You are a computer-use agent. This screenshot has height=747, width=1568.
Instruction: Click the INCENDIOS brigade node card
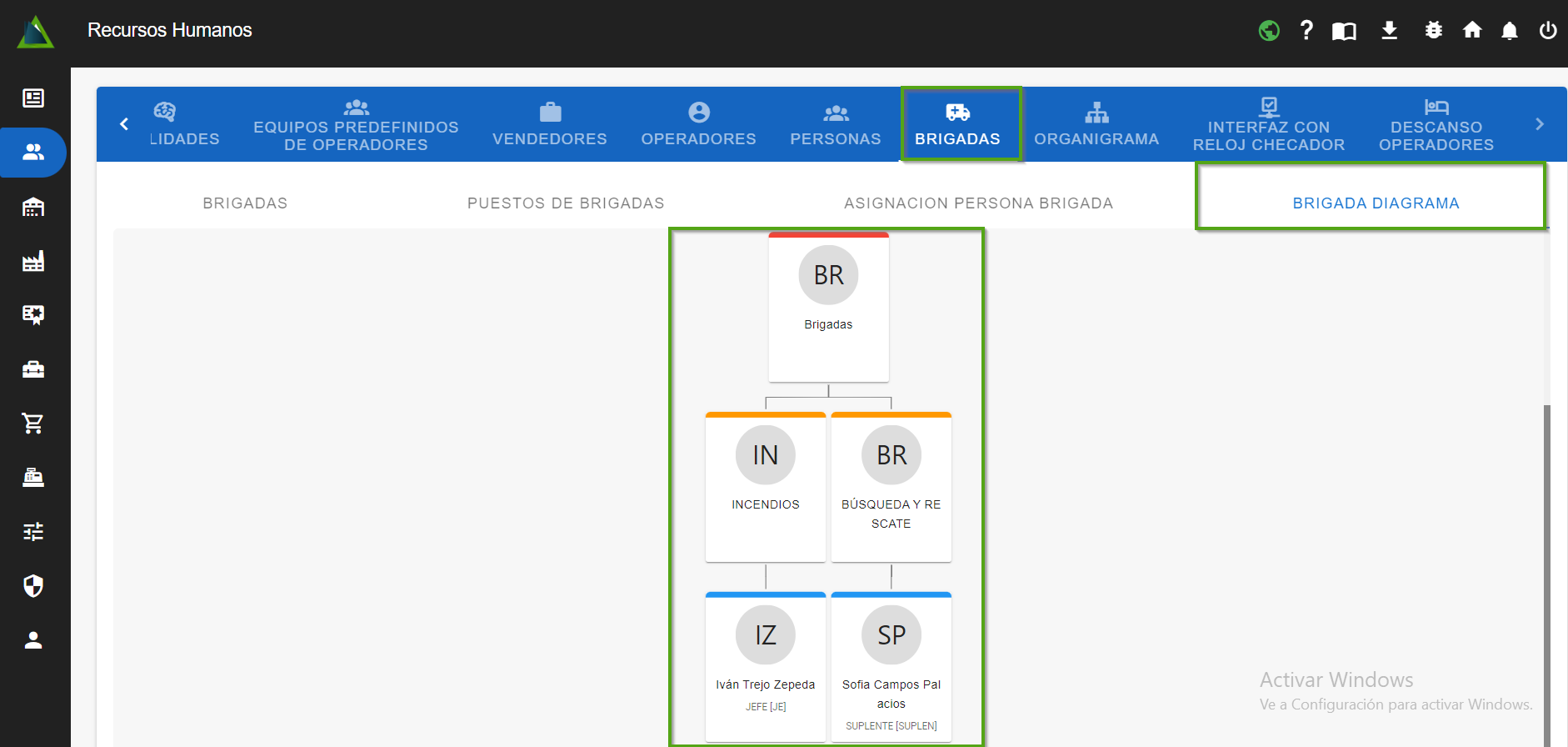[765, 488]
